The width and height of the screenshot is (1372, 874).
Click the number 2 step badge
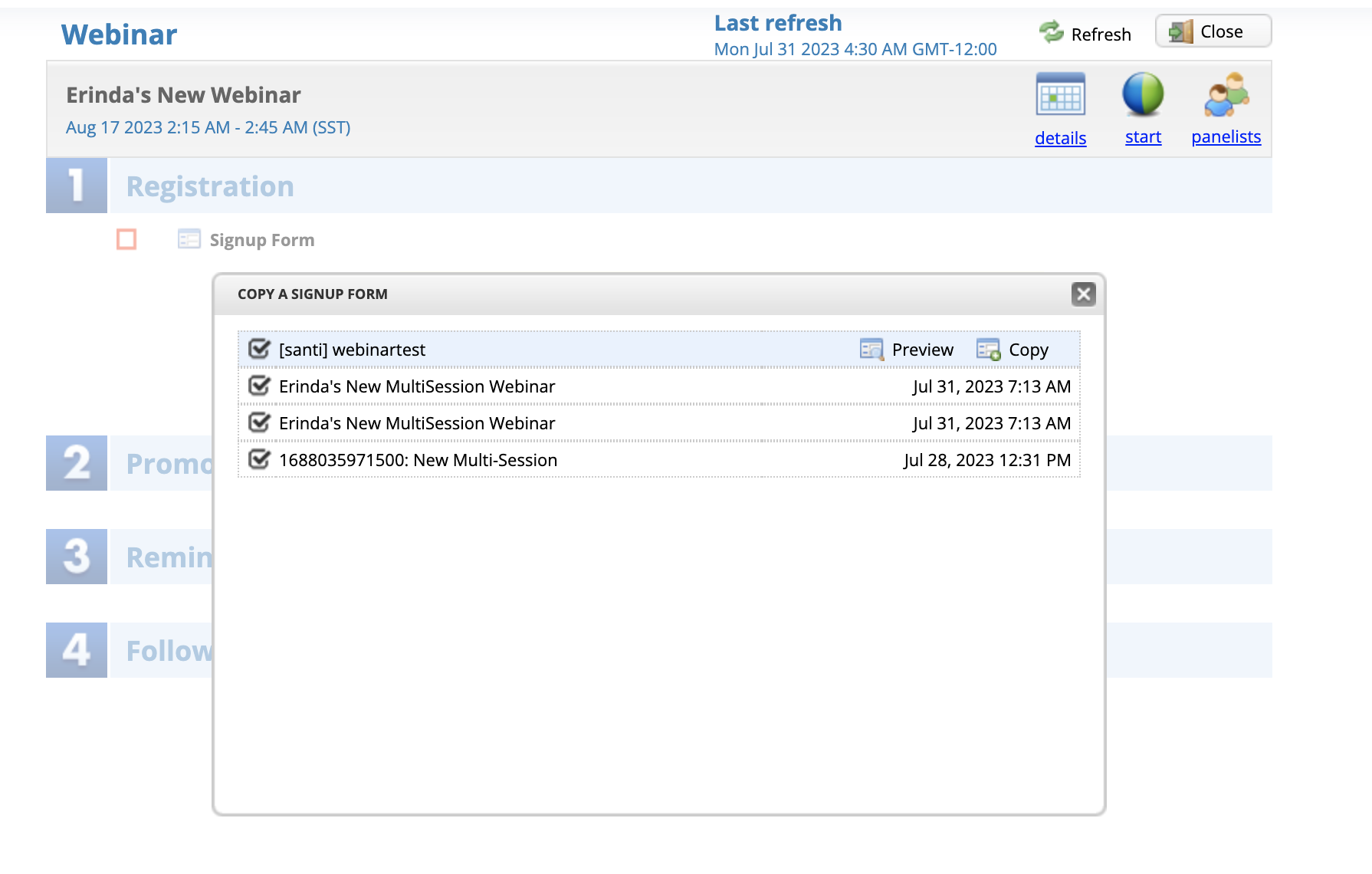77,463
